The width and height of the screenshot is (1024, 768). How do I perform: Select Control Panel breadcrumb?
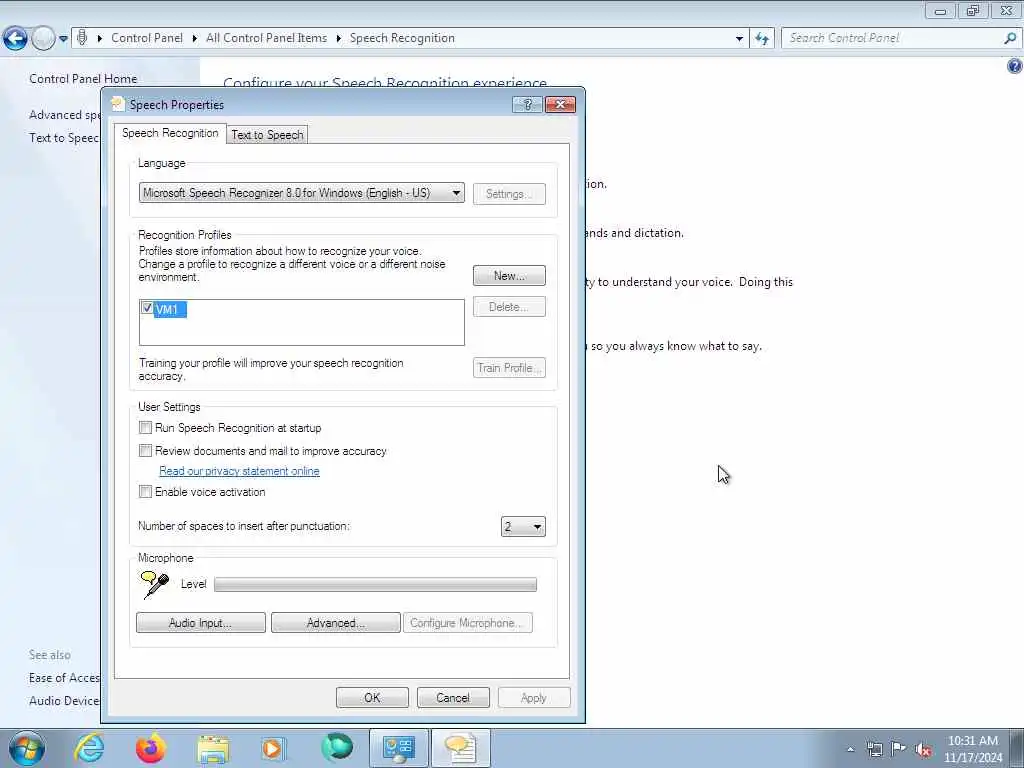pyautogui.click(x=147, y=38)
